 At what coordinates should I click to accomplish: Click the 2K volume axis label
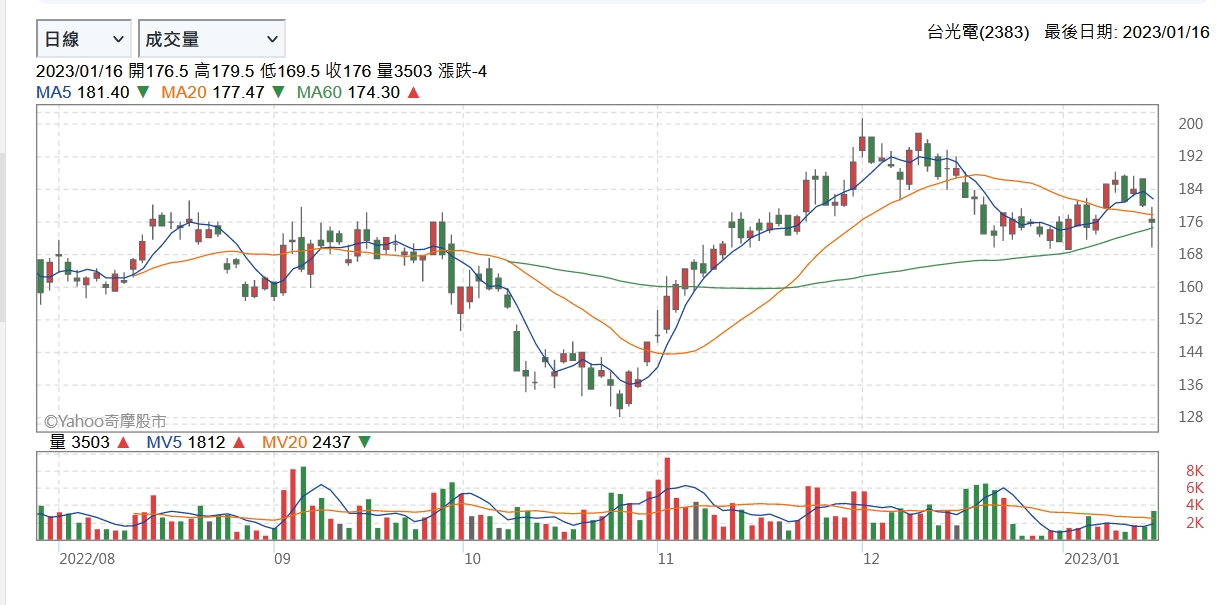1194,523
